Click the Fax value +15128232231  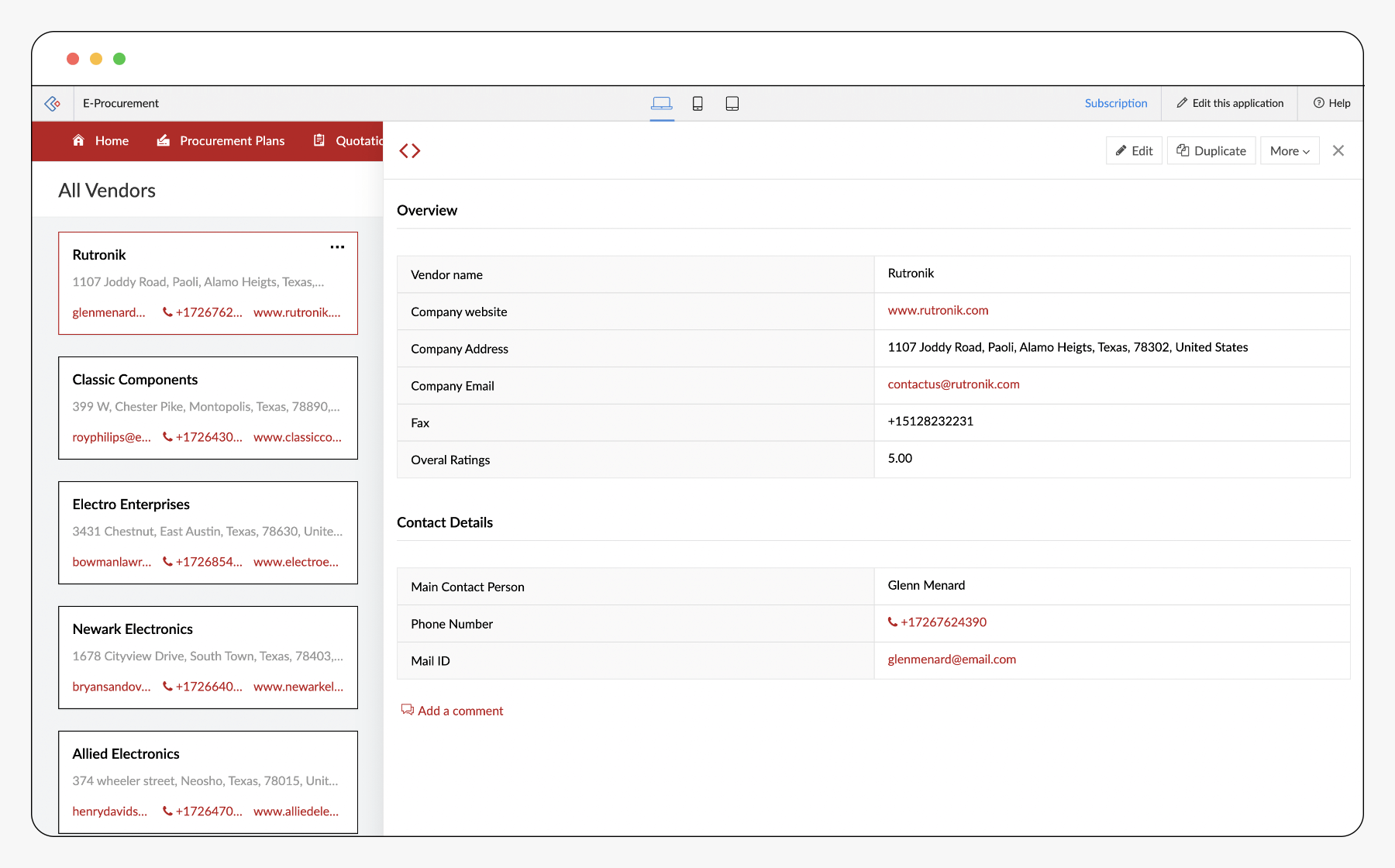930,422
